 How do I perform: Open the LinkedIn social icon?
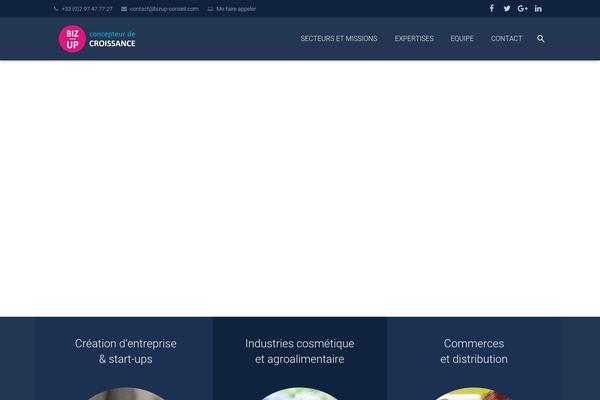538,8
